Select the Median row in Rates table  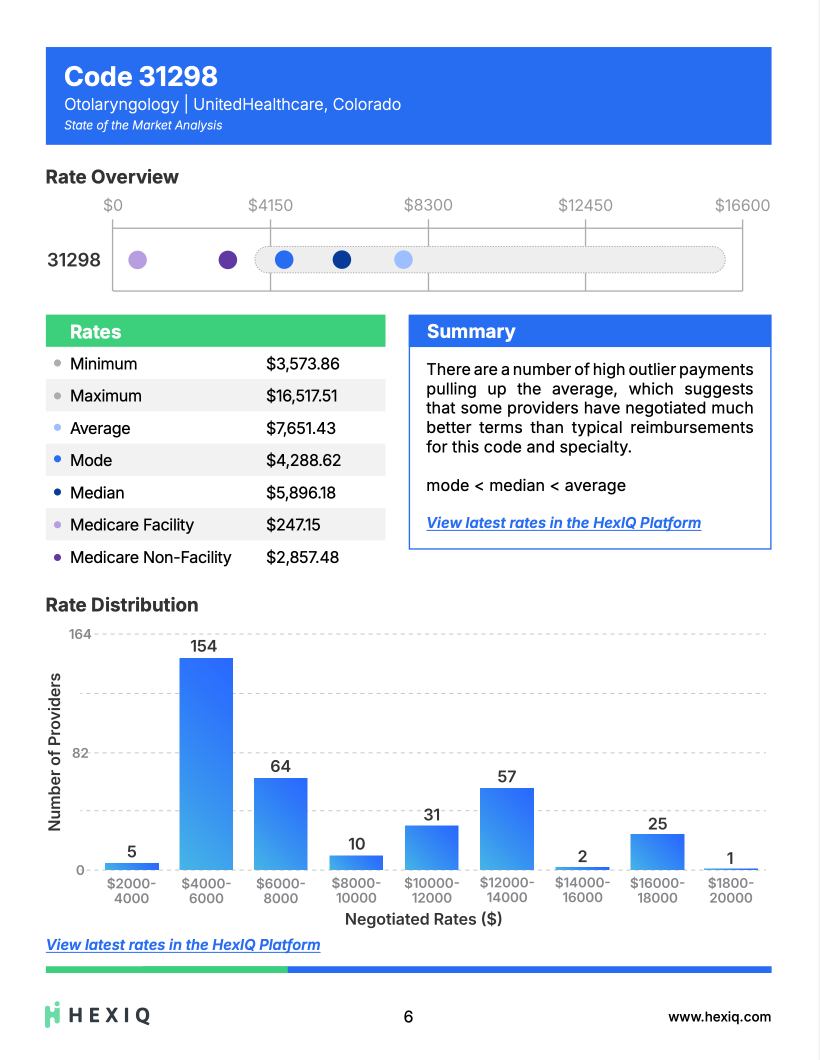[x=215, y=493]
